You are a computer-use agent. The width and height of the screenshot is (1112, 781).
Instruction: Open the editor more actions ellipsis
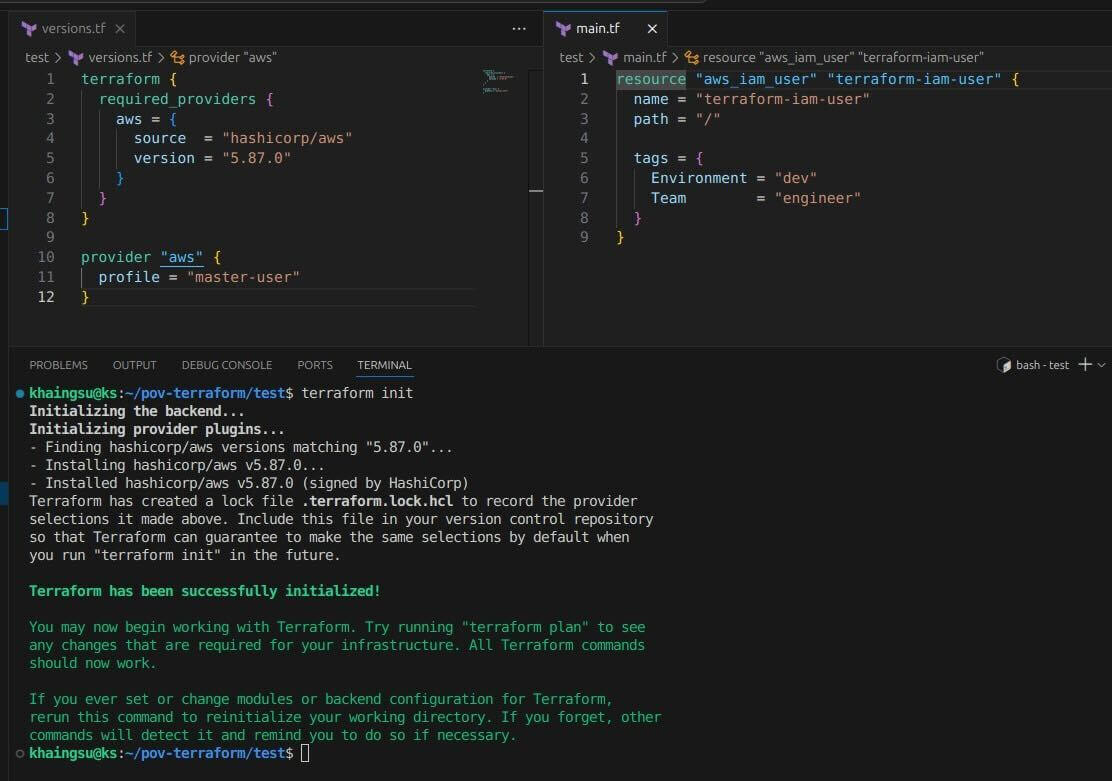pyautogui.click(x=519, y=28)
